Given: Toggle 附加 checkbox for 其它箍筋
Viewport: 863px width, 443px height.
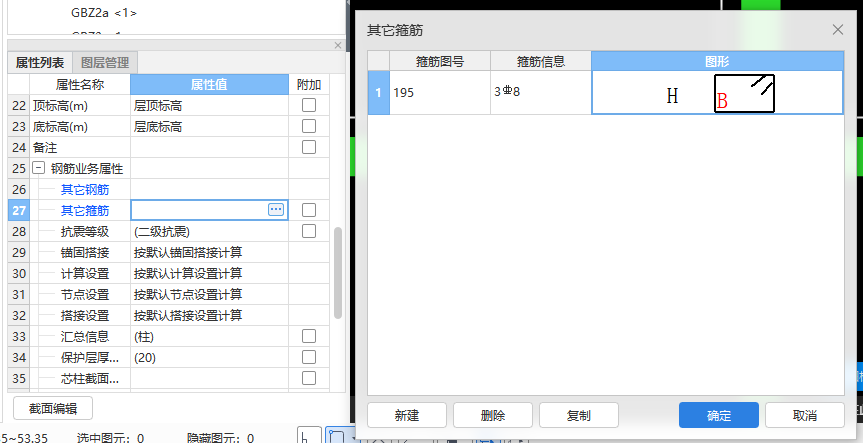Looking at the screenshot, I should pyautogui.click(x=309, y=210).
